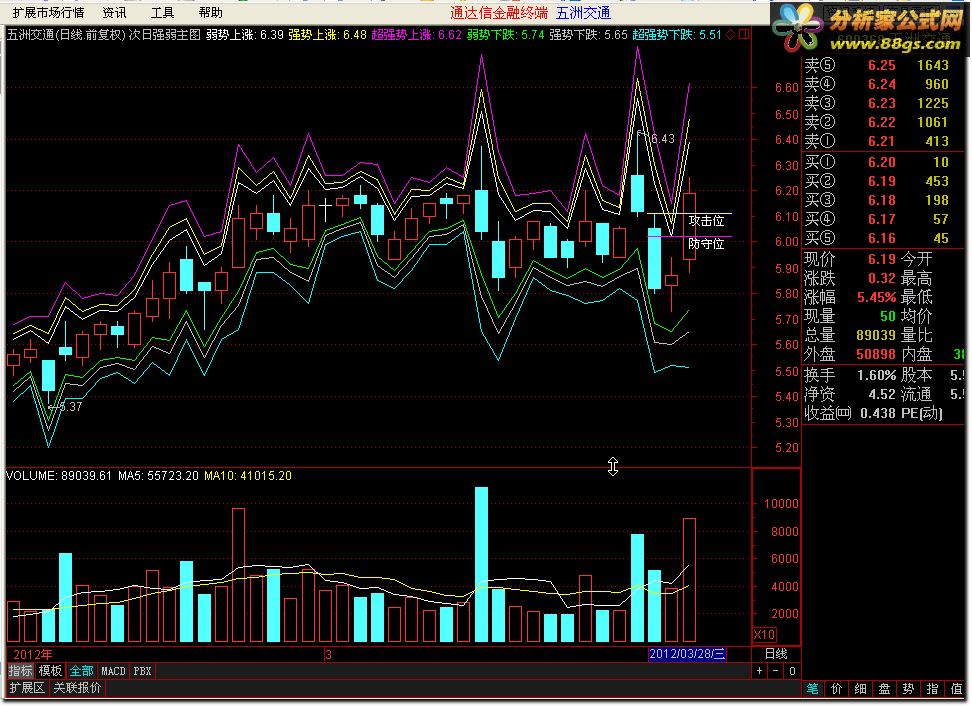
Task: Open the 工具 menu
Action: pyautogui.click(x=162, y=12)
